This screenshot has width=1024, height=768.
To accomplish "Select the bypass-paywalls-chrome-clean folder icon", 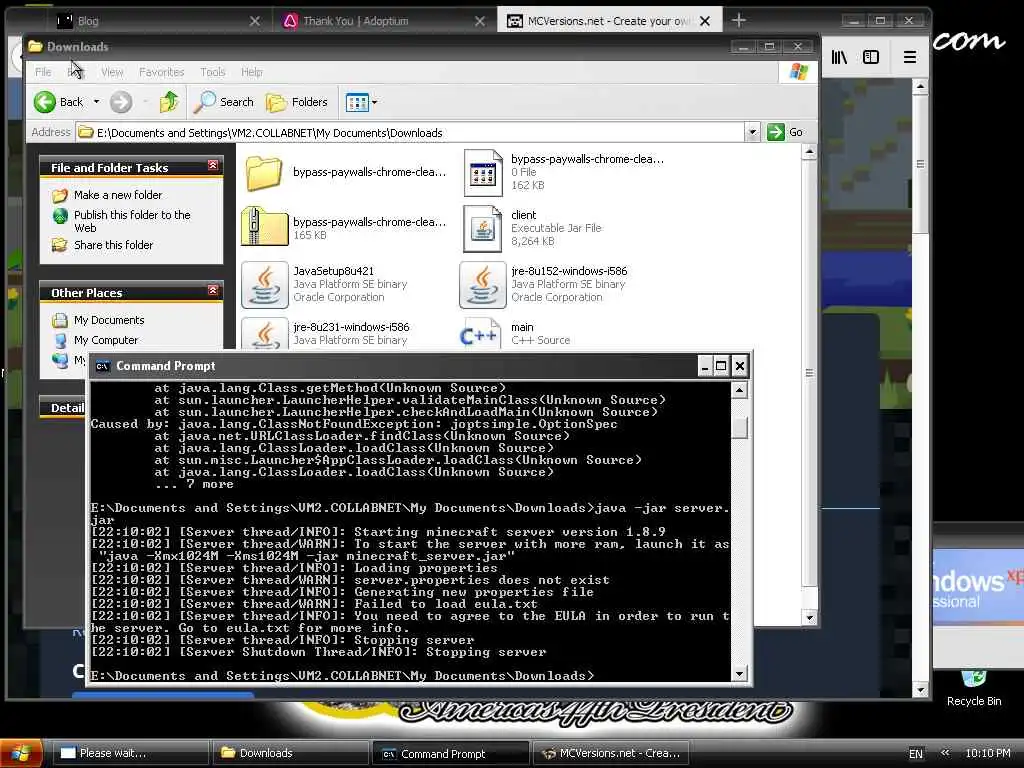I will pos(264,173).
